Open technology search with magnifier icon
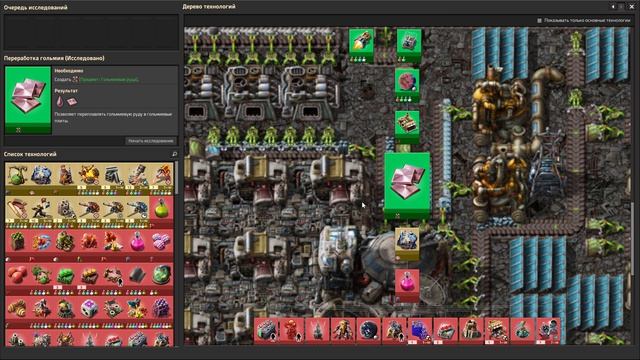Image resolution: width=640 pixels, height=360 pixels. coord(174,154)
